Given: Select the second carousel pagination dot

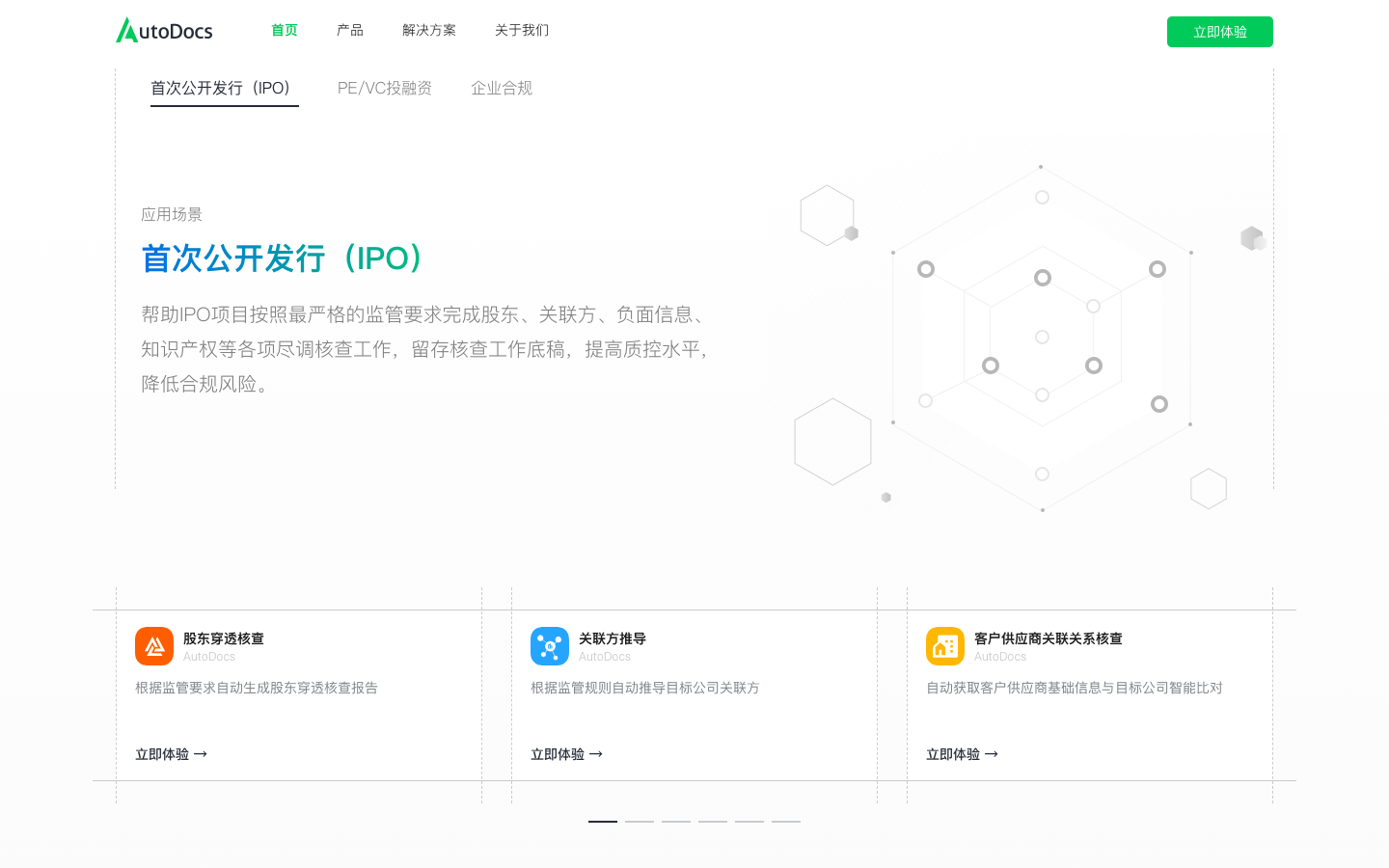Looking at the screenshot, I should pyautogui.click(x=639, y=821).
